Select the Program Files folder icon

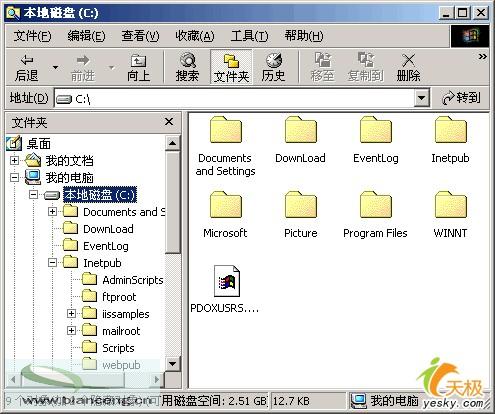pos(376,204)
